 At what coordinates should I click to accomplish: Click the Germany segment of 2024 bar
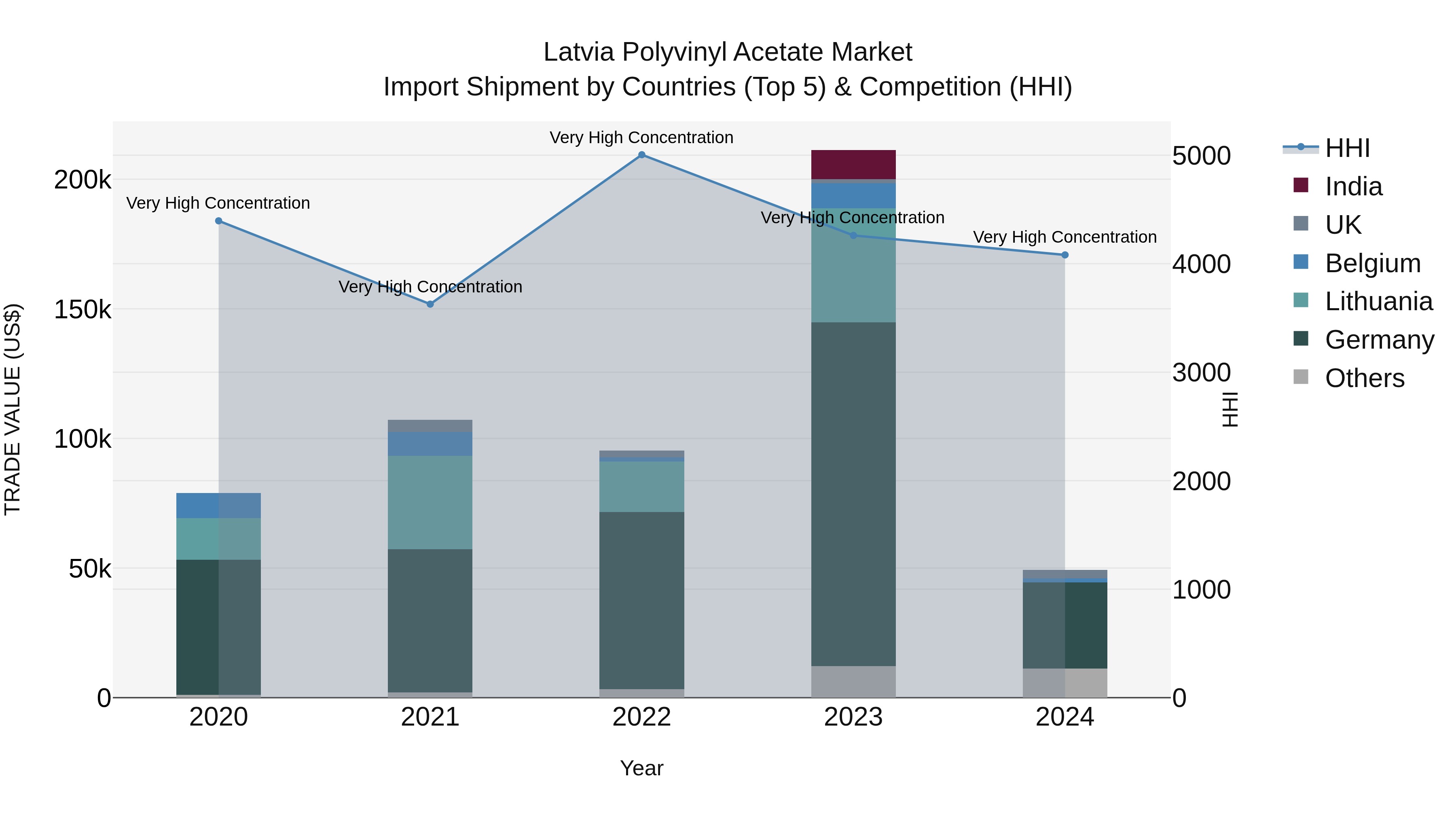click(x=1065, y=626)
